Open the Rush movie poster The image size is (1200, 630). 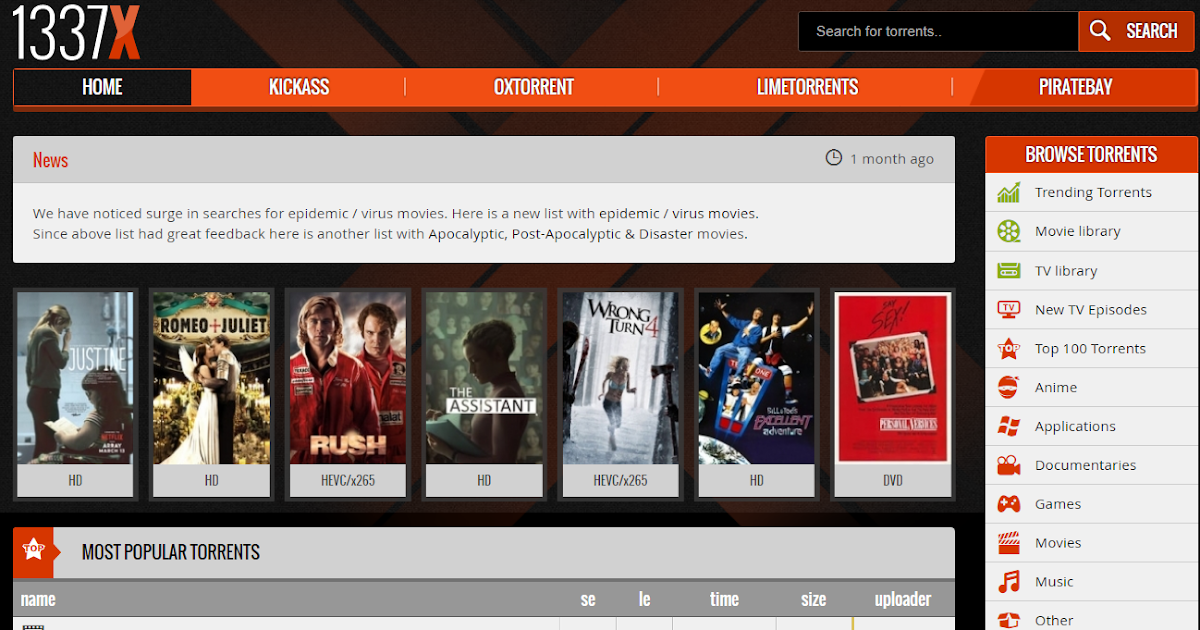point(347,378)
